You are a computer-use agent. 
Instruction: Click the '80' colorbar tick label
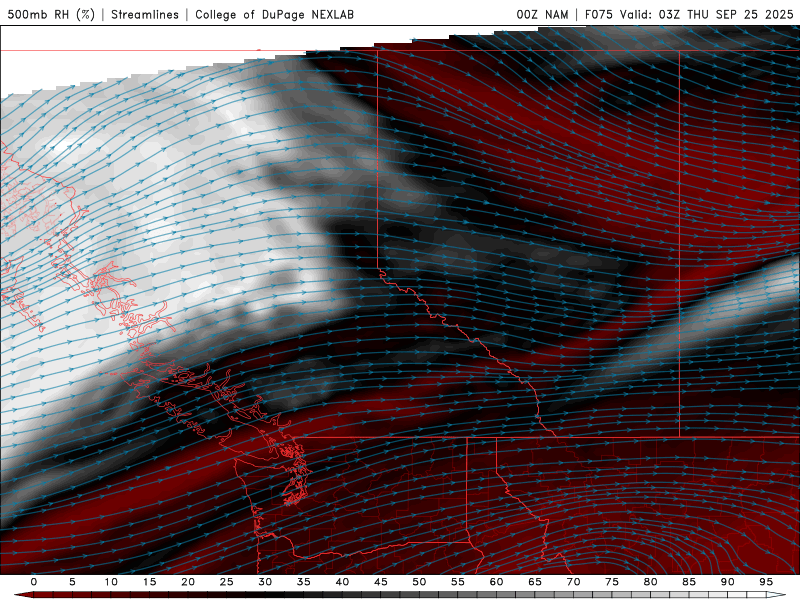click(x=650, y=582)
